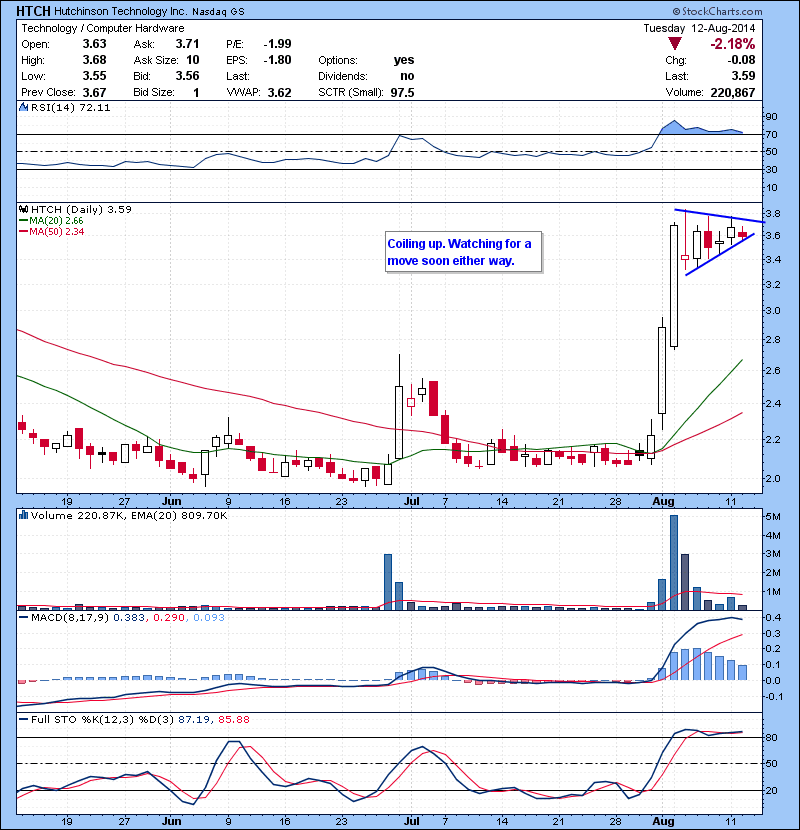Click the 5M volume axis label
The image size is (800, 830).
pyautogui.click(x=773, y=517)
